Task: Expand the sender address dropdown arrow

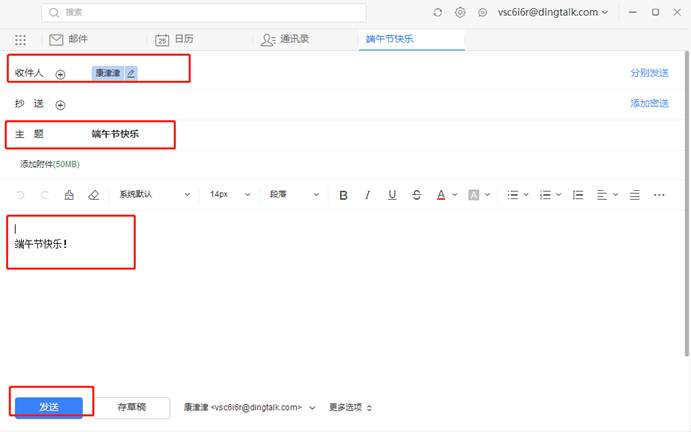Action: point(312,408)
